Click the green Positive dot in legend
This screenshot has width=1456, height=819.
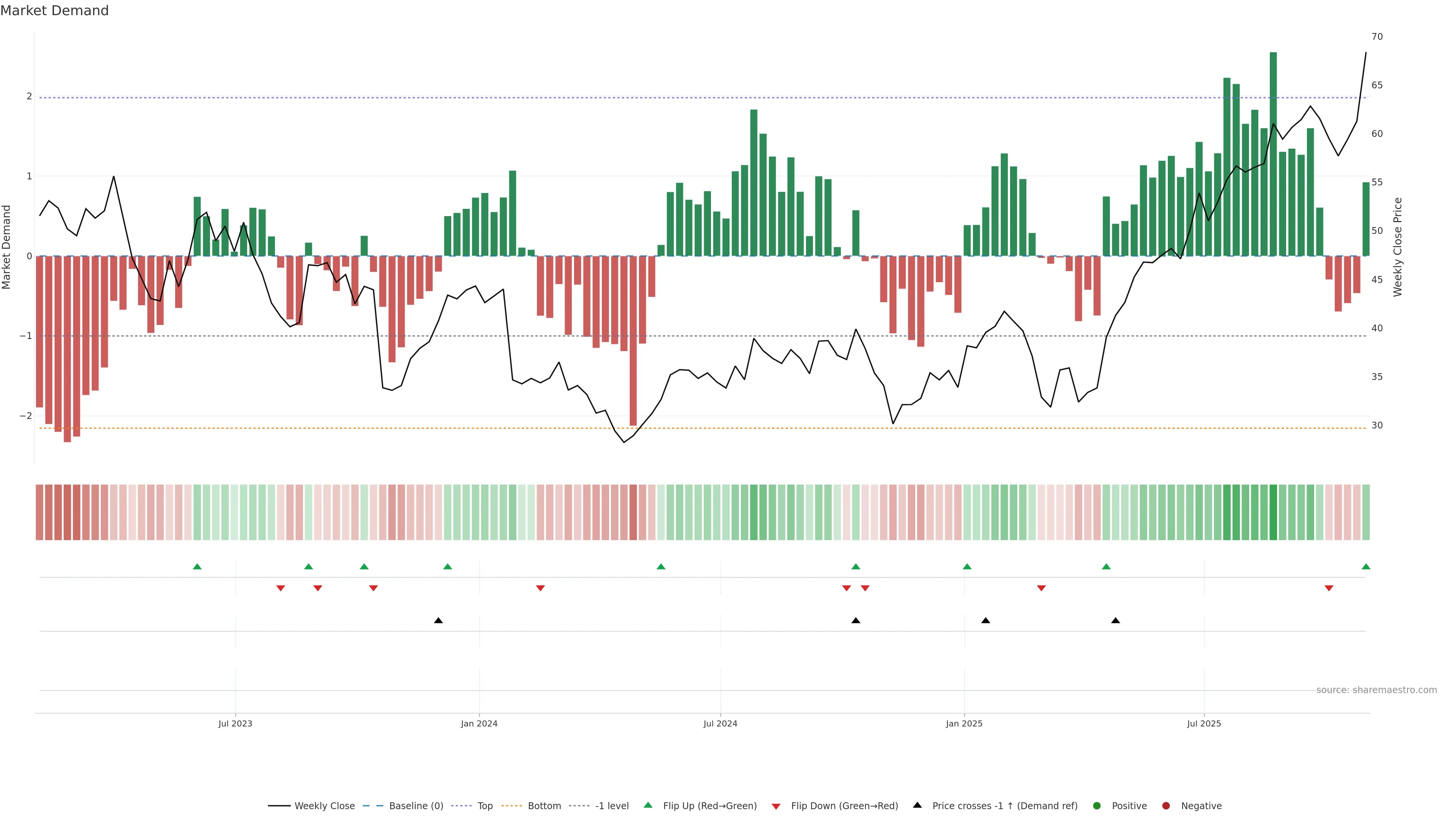[x=1097, y=805]
